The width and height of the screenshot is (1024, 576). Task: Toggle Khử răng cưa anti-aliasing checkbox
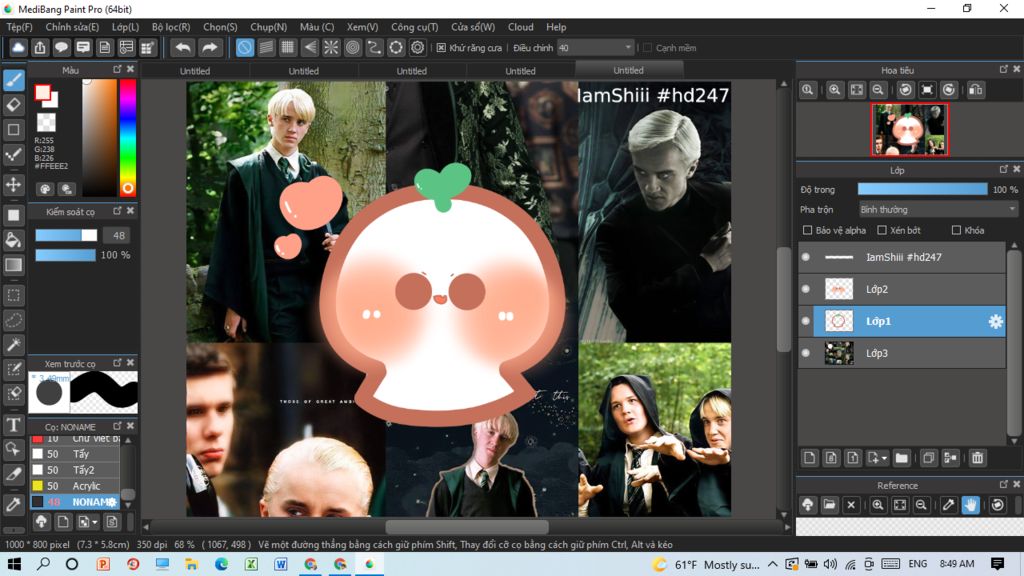pos(441,48)
